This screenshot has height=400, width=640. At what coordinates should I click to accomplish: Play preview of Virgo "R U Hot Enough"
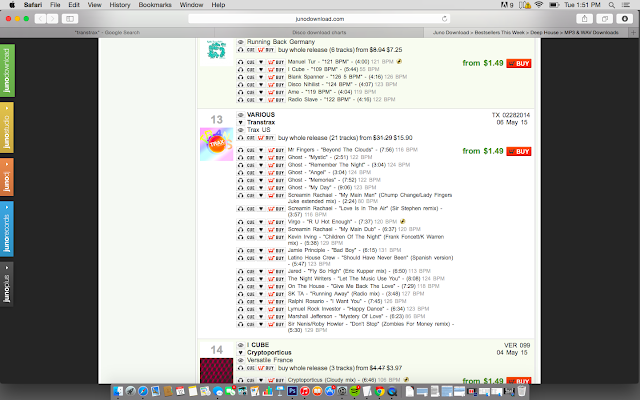coord(240,222)
